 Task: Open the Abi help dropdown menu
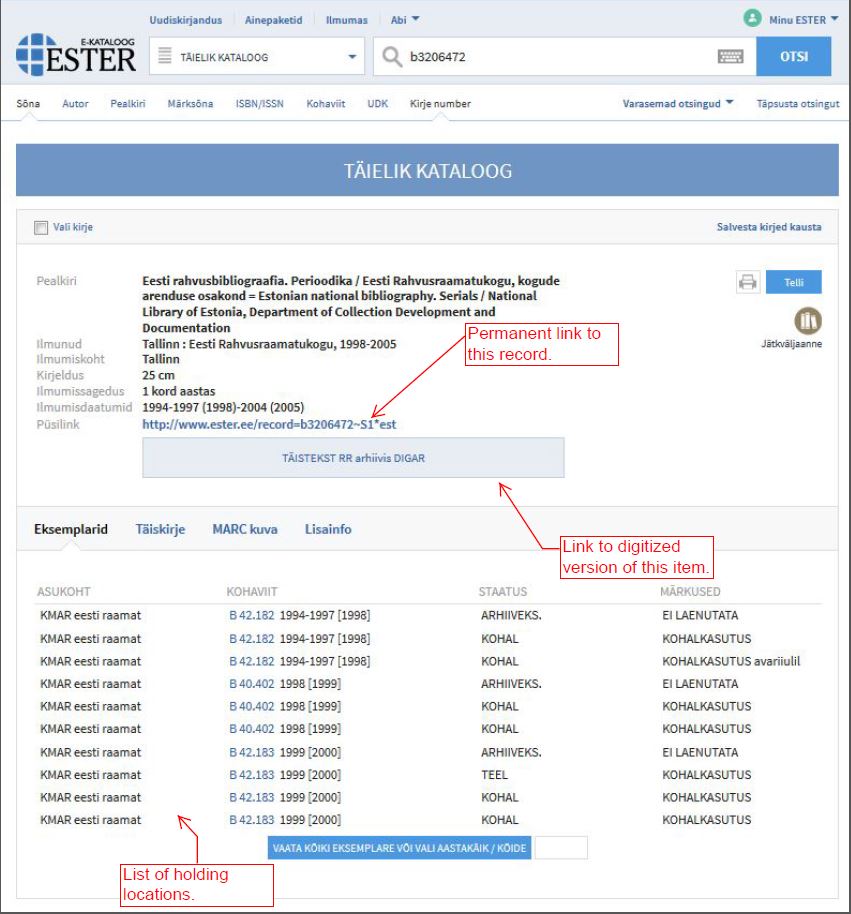405,20
